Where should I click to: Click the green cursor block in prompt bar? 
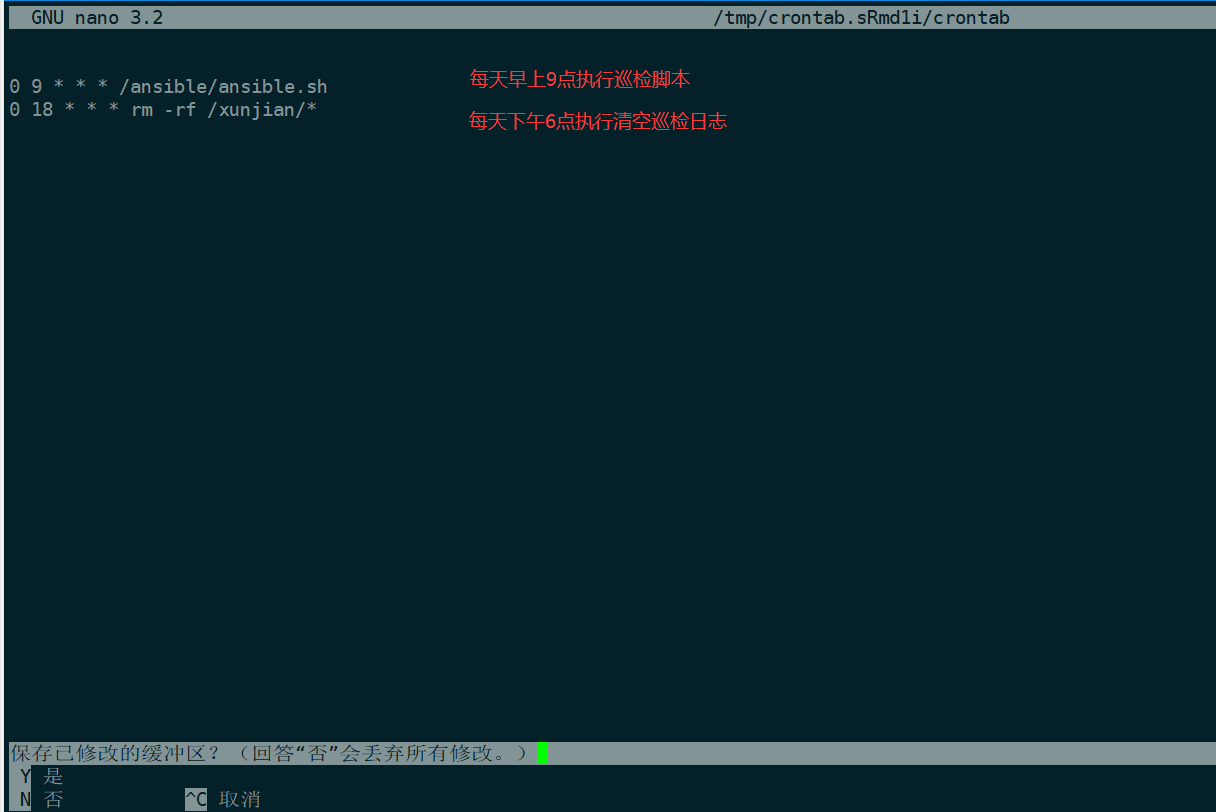[543, 752]
